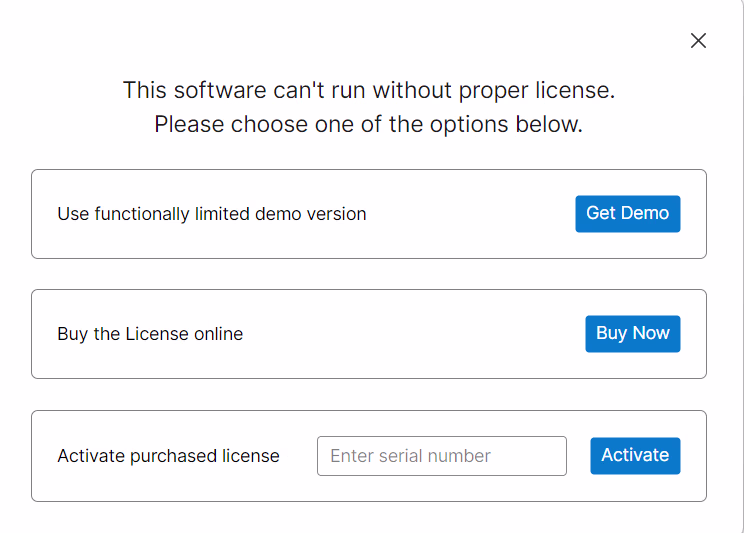Click the 'Buy the License online' label
Viewport: 744px width, 533px height.
(x=150, y=334)
